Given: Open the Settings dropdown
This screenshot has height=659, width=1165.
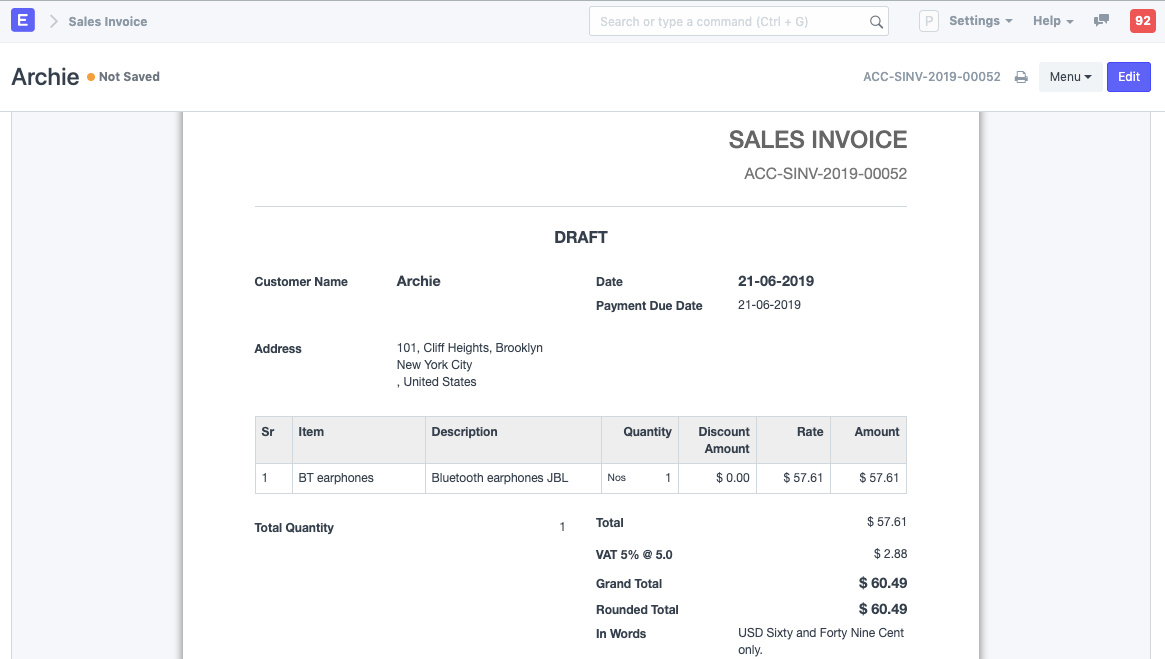Looking at the screenshot, I should 980,20.
